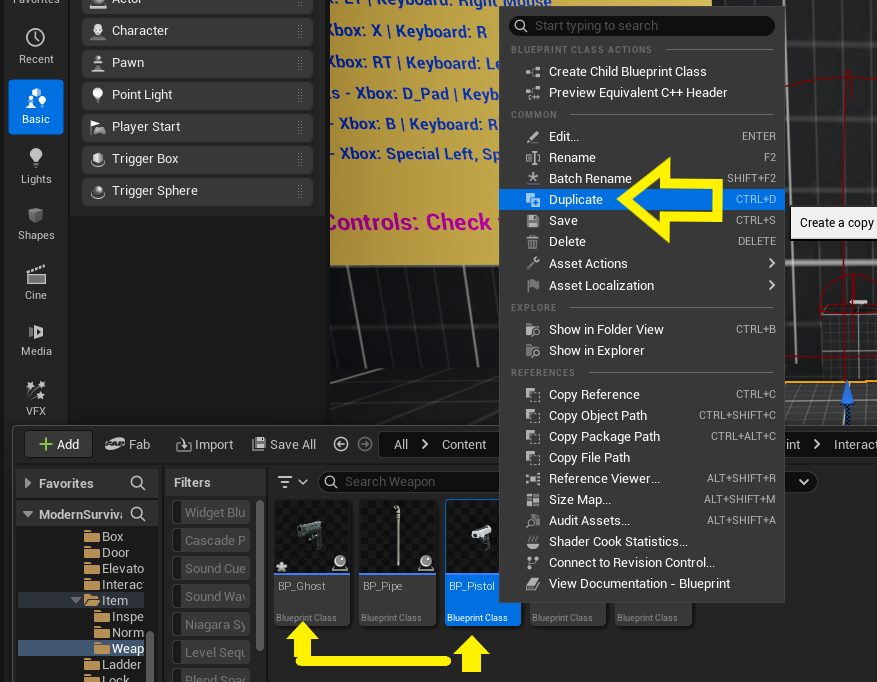Viewport: 877px width, 682px height.
Task: Click the Add button in Content Browser
Action: tap(59, 444)
